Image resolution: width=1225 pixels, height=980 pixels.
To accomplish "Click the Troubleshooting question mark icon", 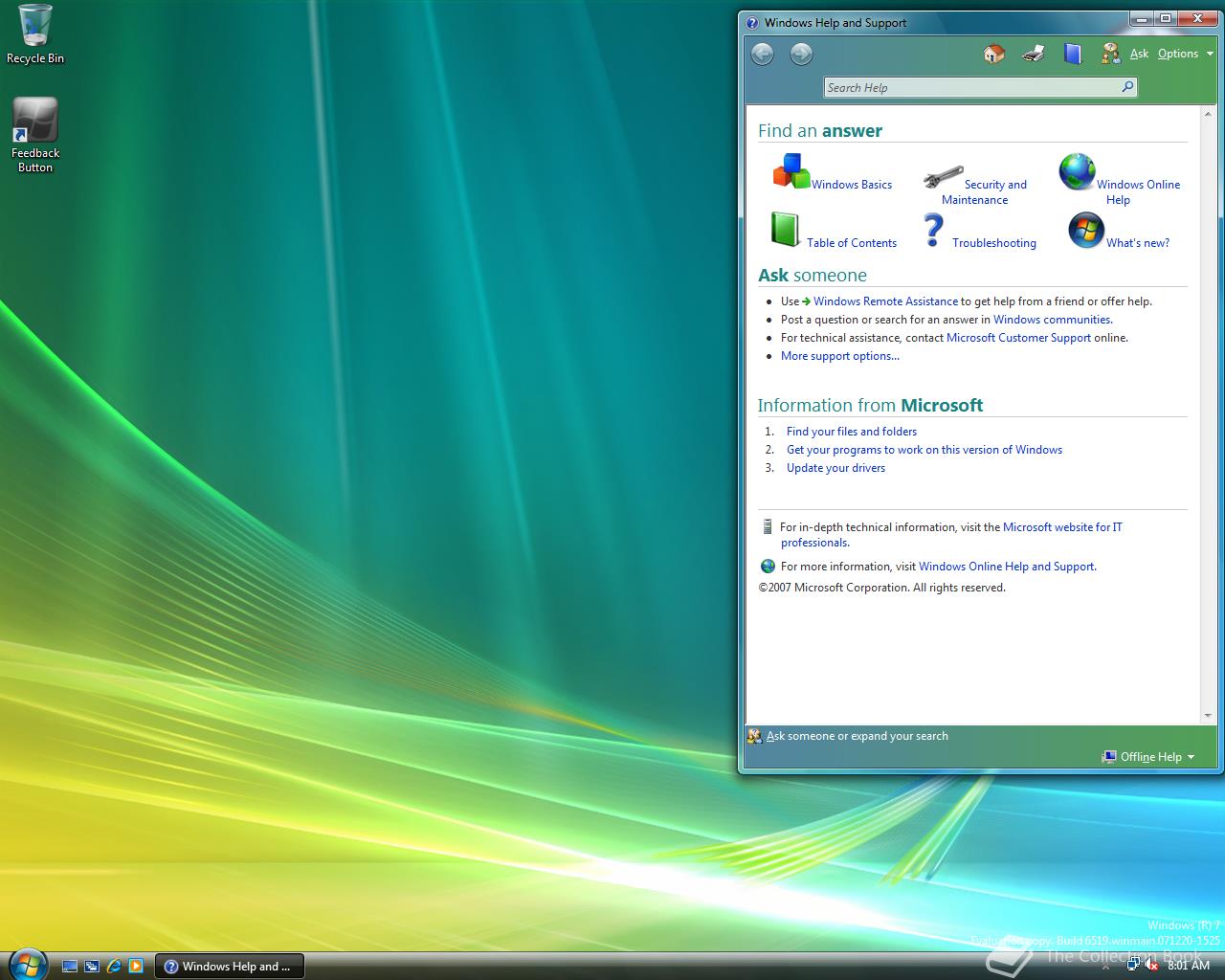I will 933,231.
